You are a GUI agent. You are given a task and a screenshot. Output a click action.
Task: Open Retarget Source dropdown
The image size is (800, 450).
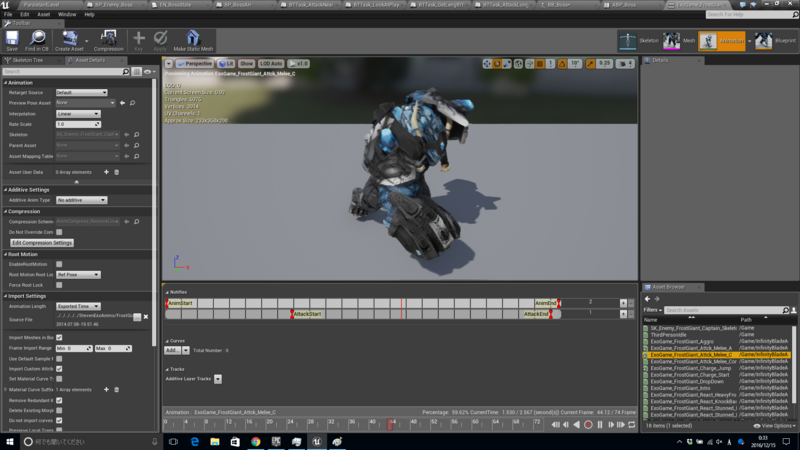point(81,92)
